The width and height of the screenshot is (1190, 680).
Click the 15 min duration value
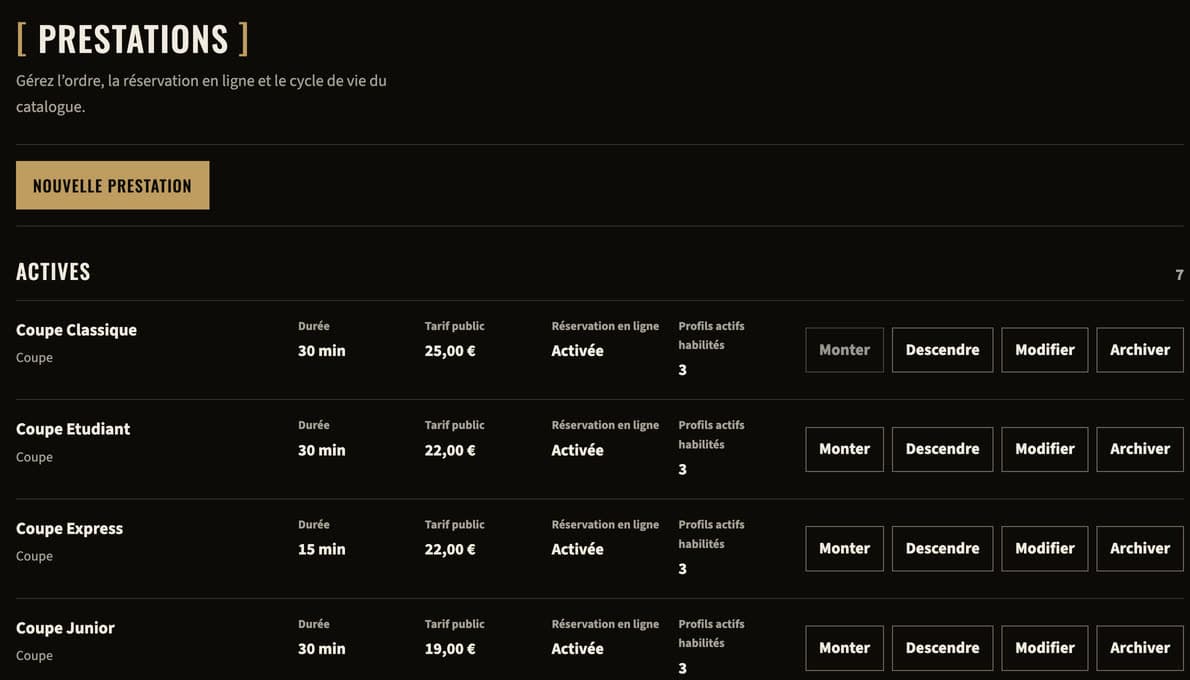point(322,549)
